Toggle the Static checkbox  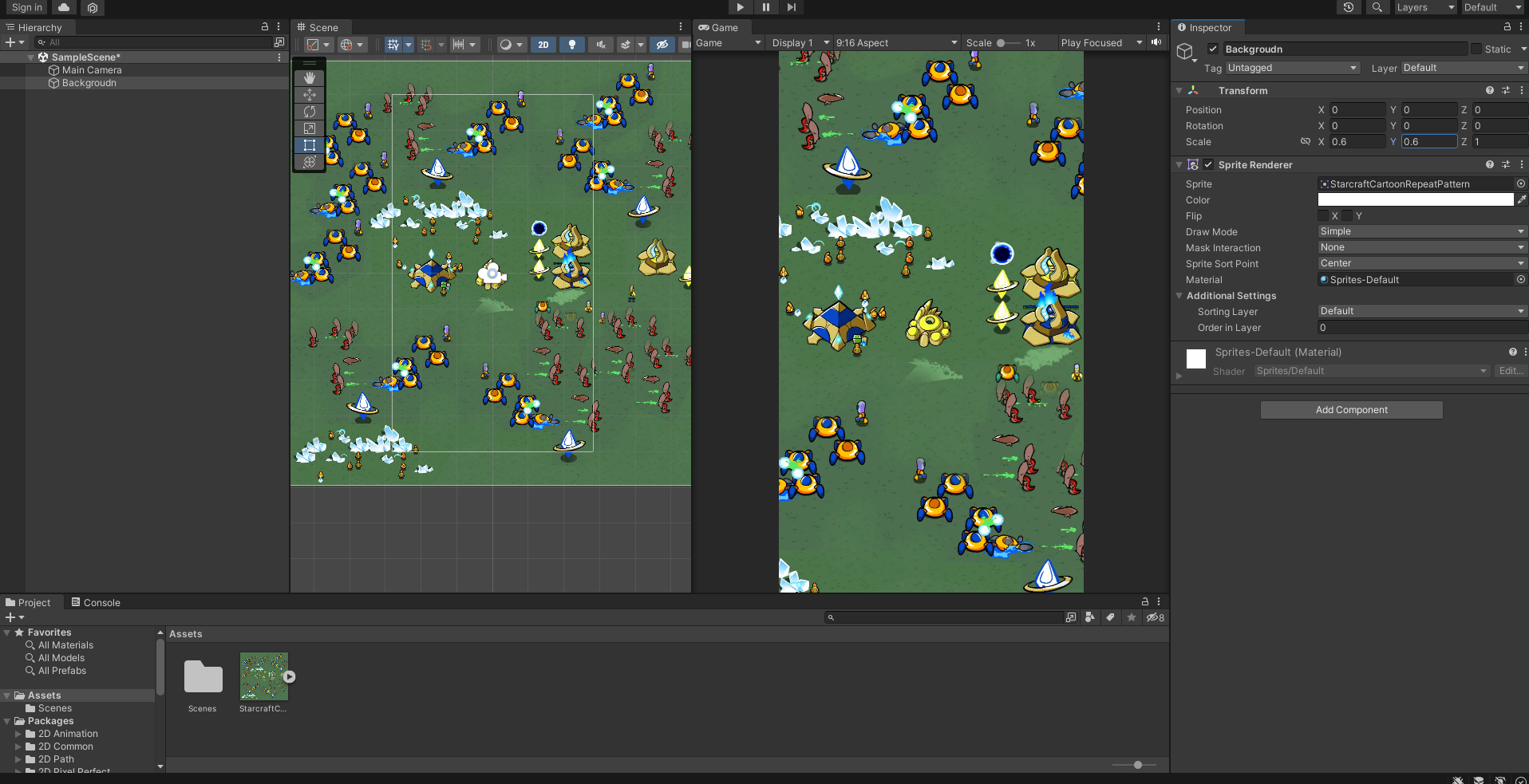click(1476, 49)
